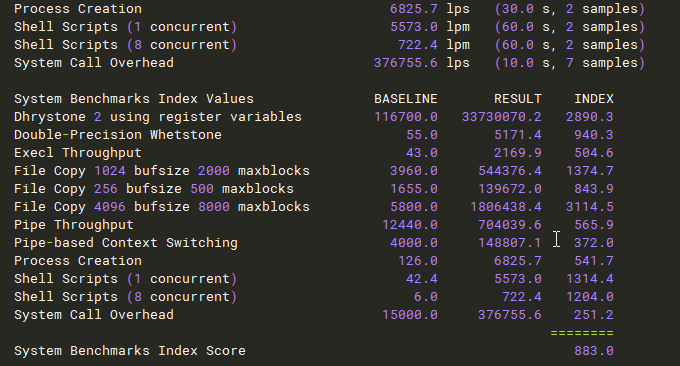This screenshot has height=366, width=680.
Task: Click the index value 3114.5
Action: point(589,207)
